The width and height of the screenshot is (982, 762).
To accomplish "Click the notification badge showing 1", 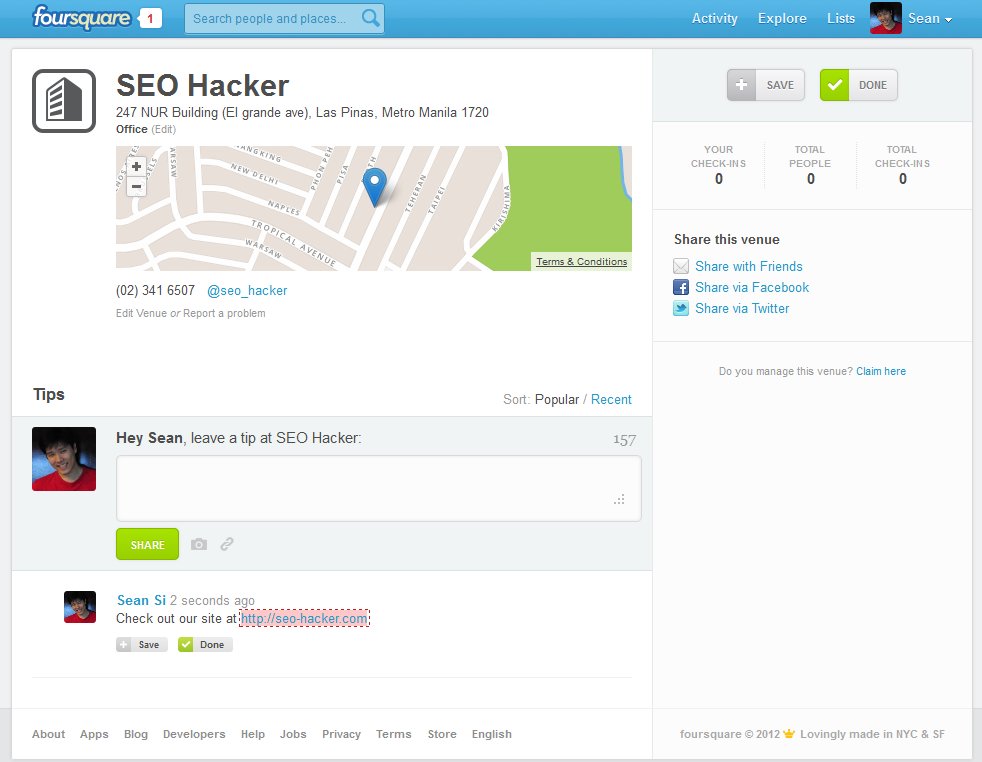I will point(150,18).
